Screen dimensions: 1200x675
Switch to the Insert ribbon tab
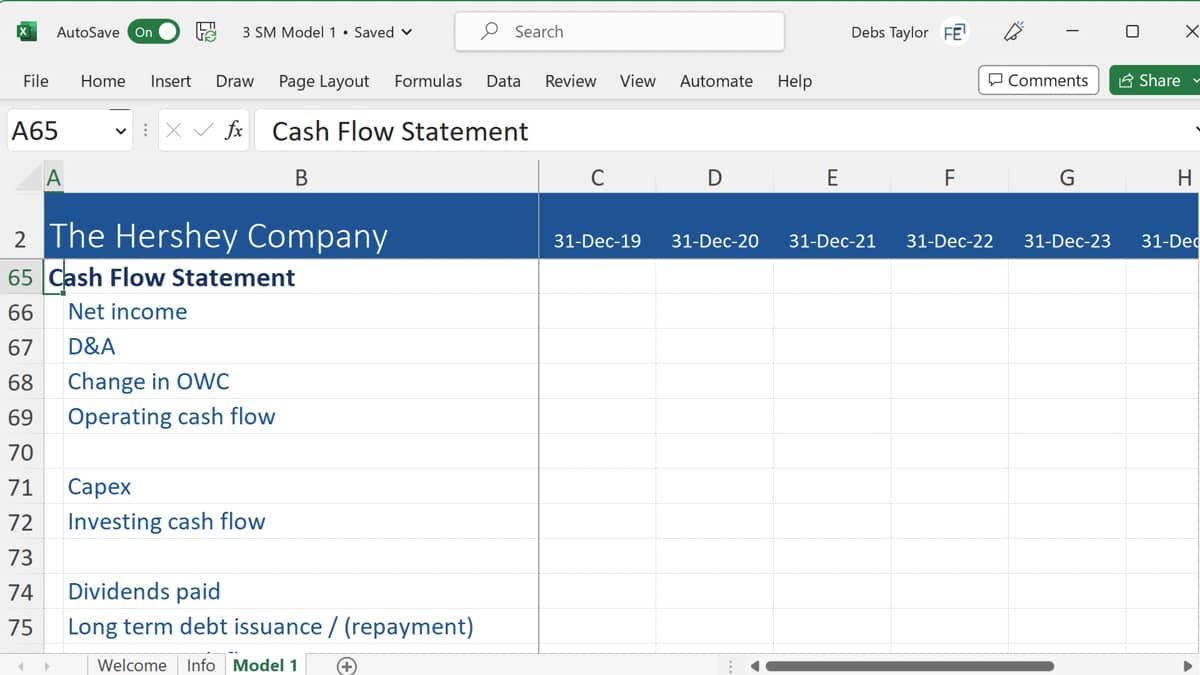pyautogui.click(x=171, y=81)
